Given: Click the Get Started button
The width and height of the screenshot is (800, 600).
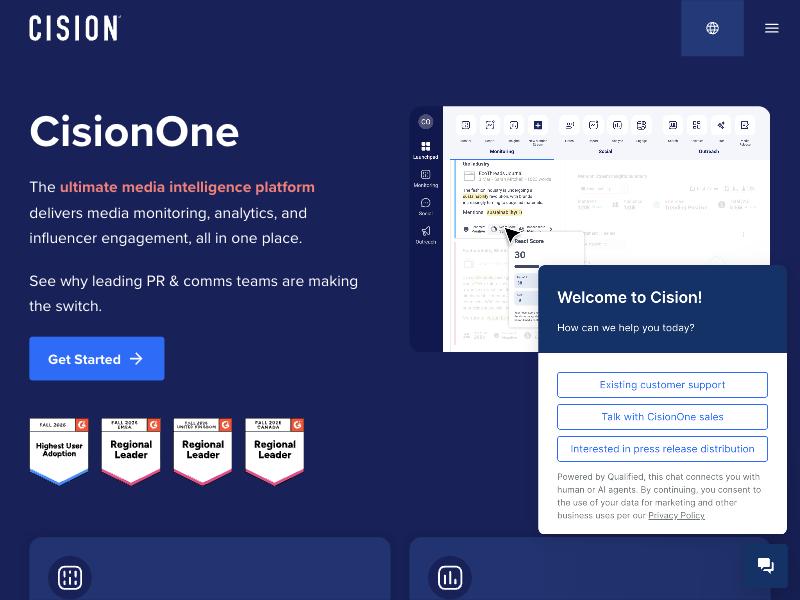Looking at the screenshot, I should (97, 359).
